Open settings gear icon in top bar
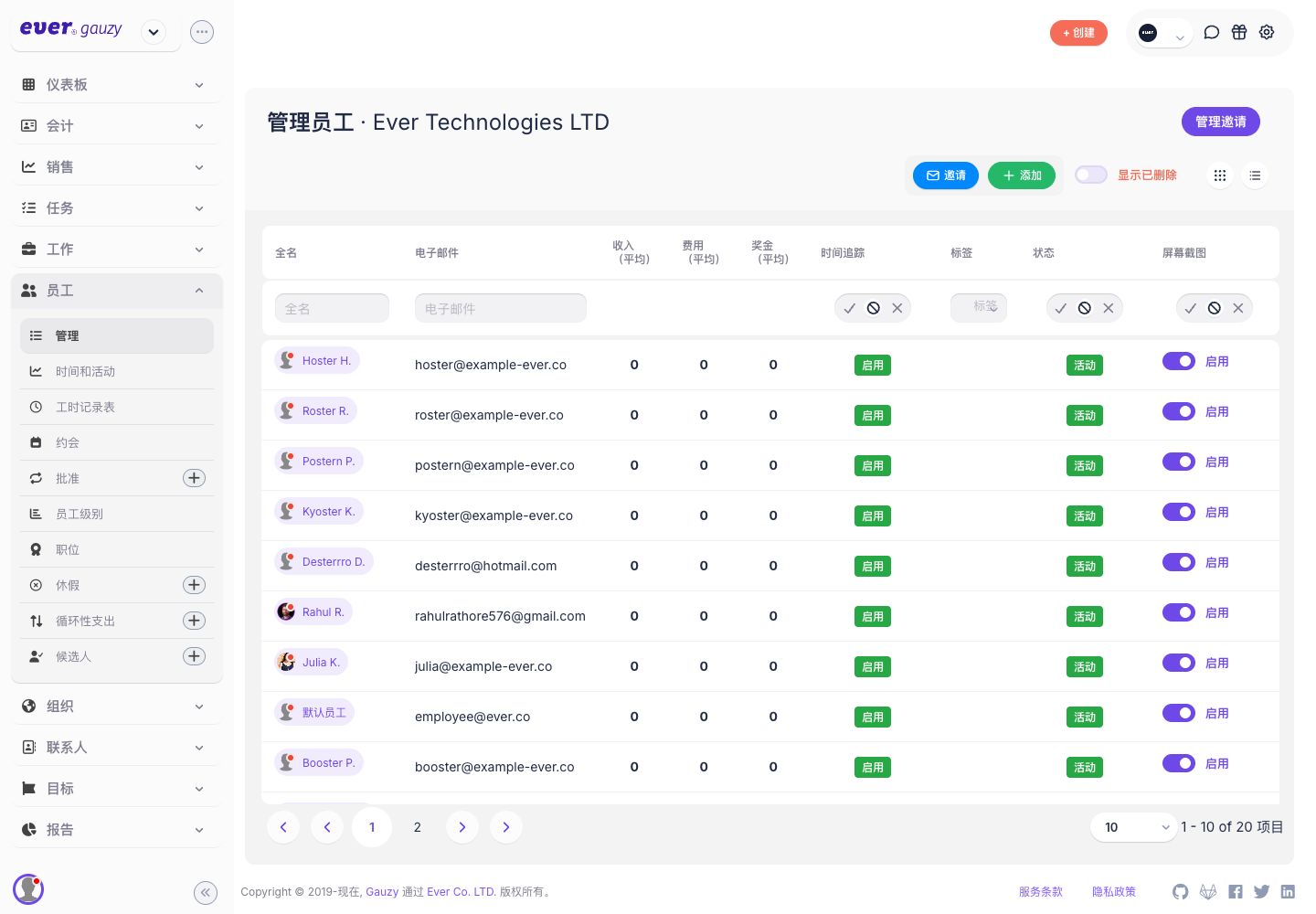 tap(1267, 32)
